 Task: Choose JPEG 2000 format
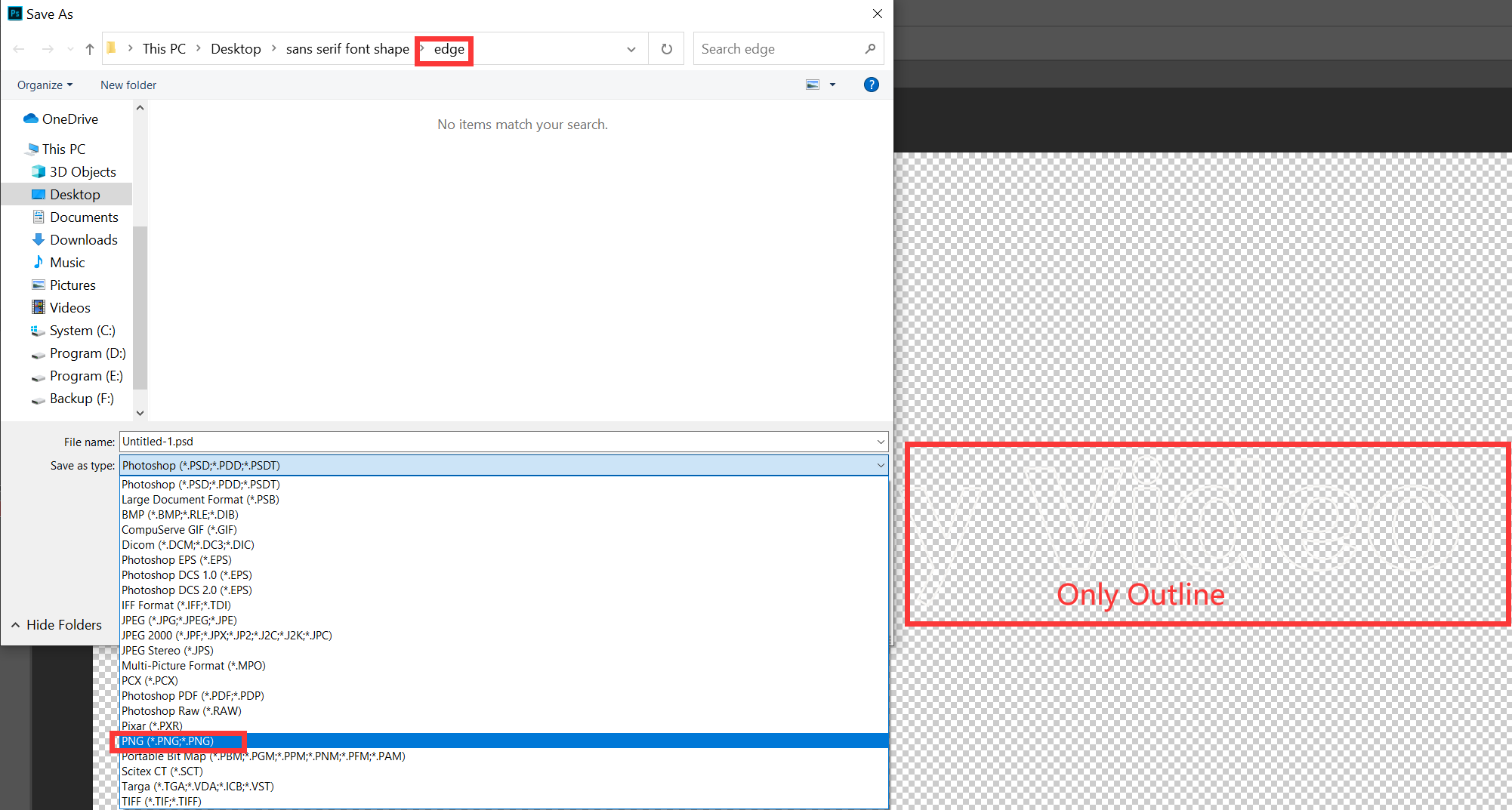[x=504, y=636]
